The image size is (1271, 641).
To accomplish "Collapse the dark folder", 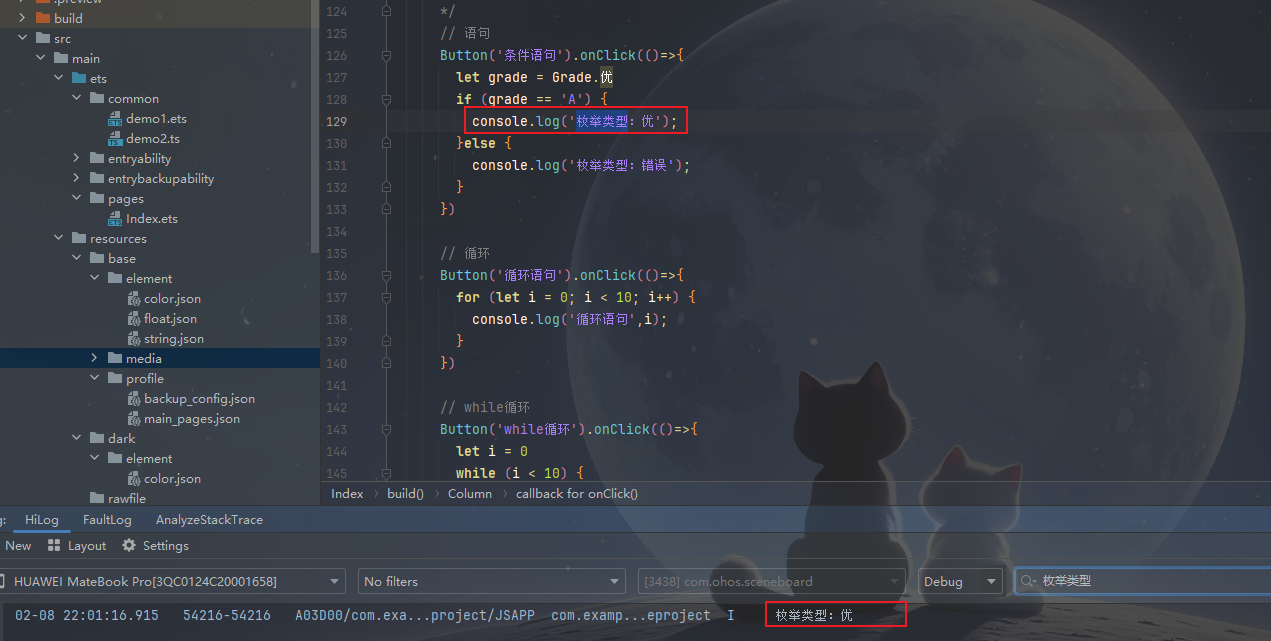I will pos(77,438).
